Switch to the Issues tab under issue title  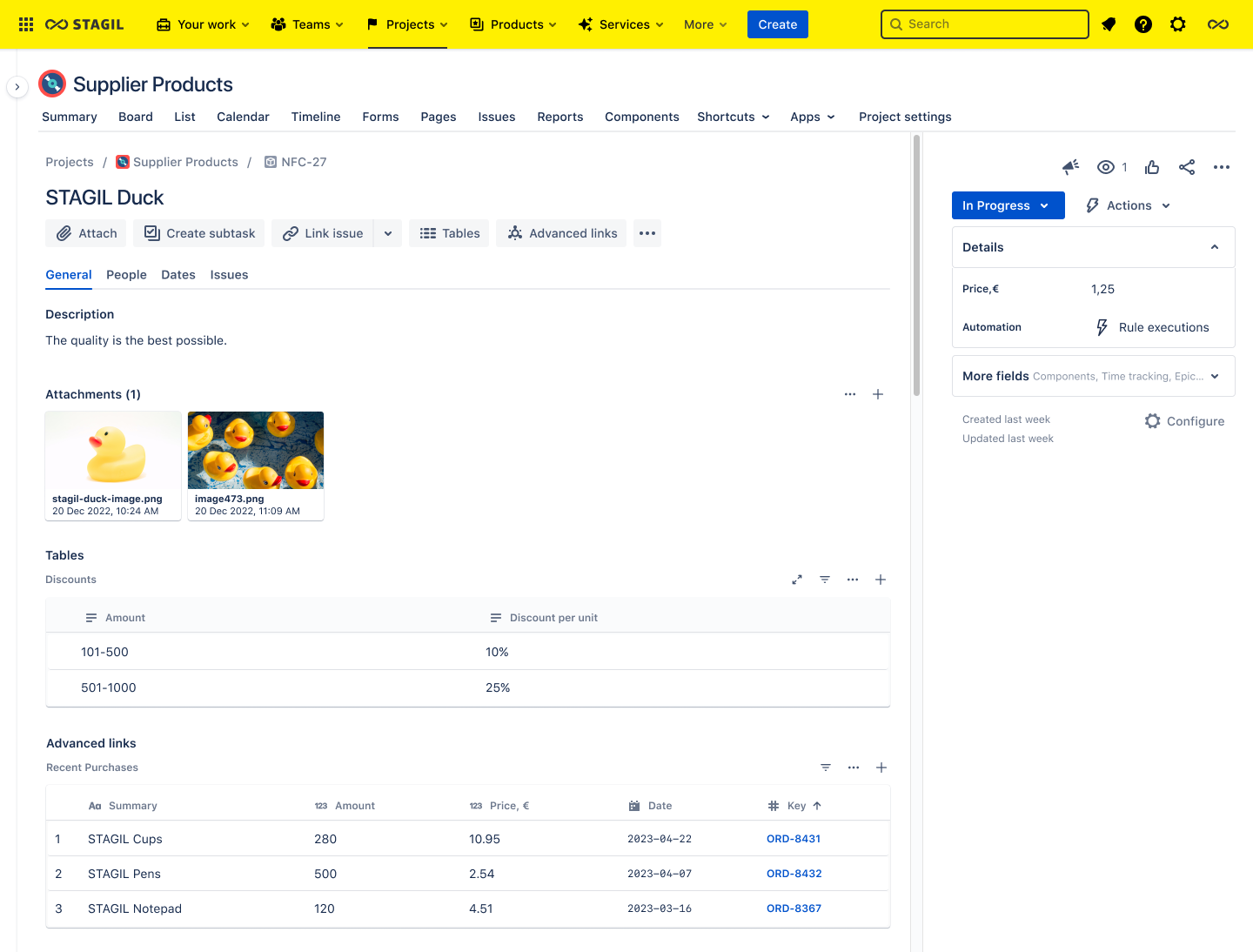[229, 275]
